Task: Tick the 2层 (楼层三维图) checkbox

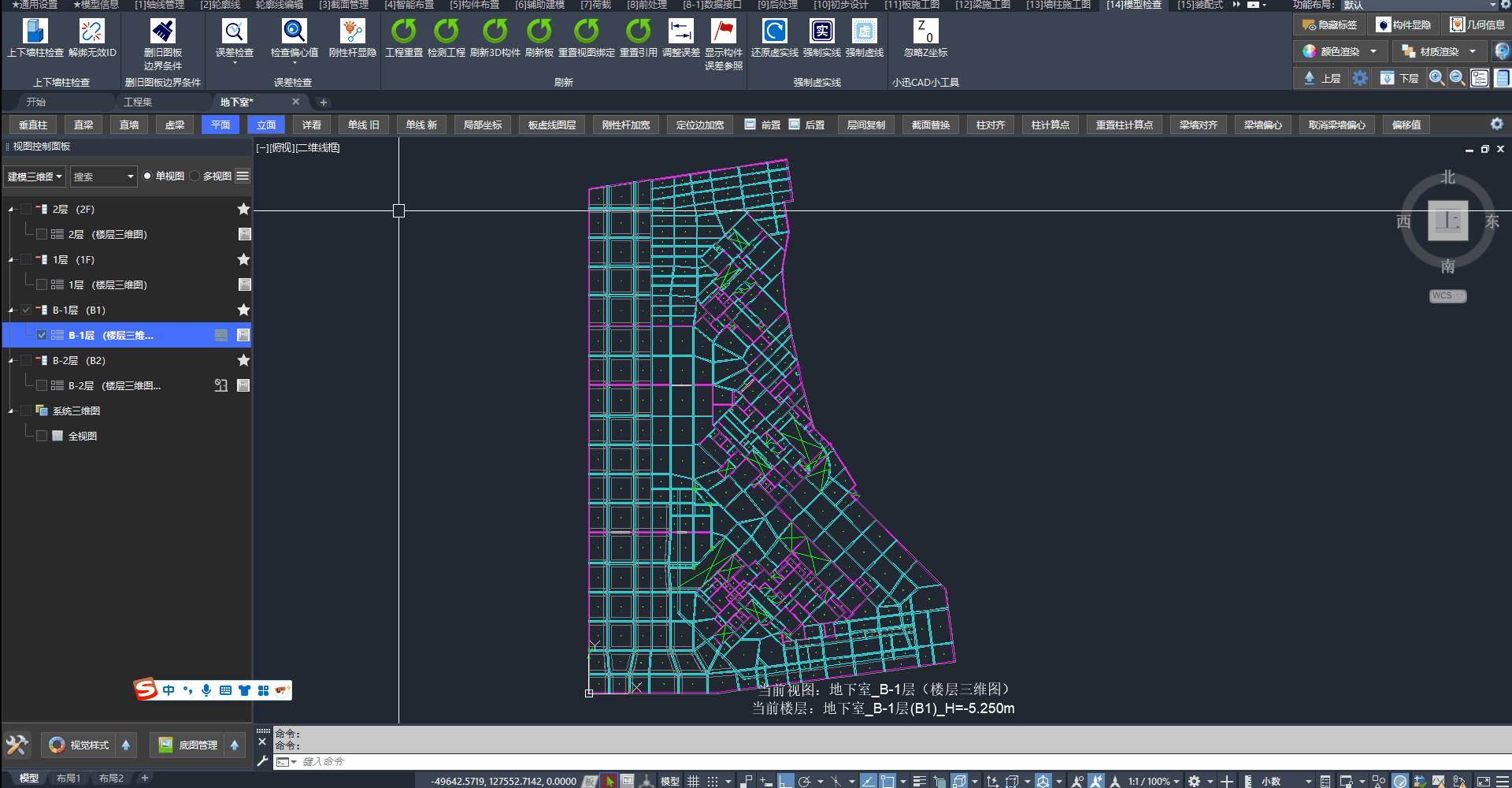Action: click(42, 234)
